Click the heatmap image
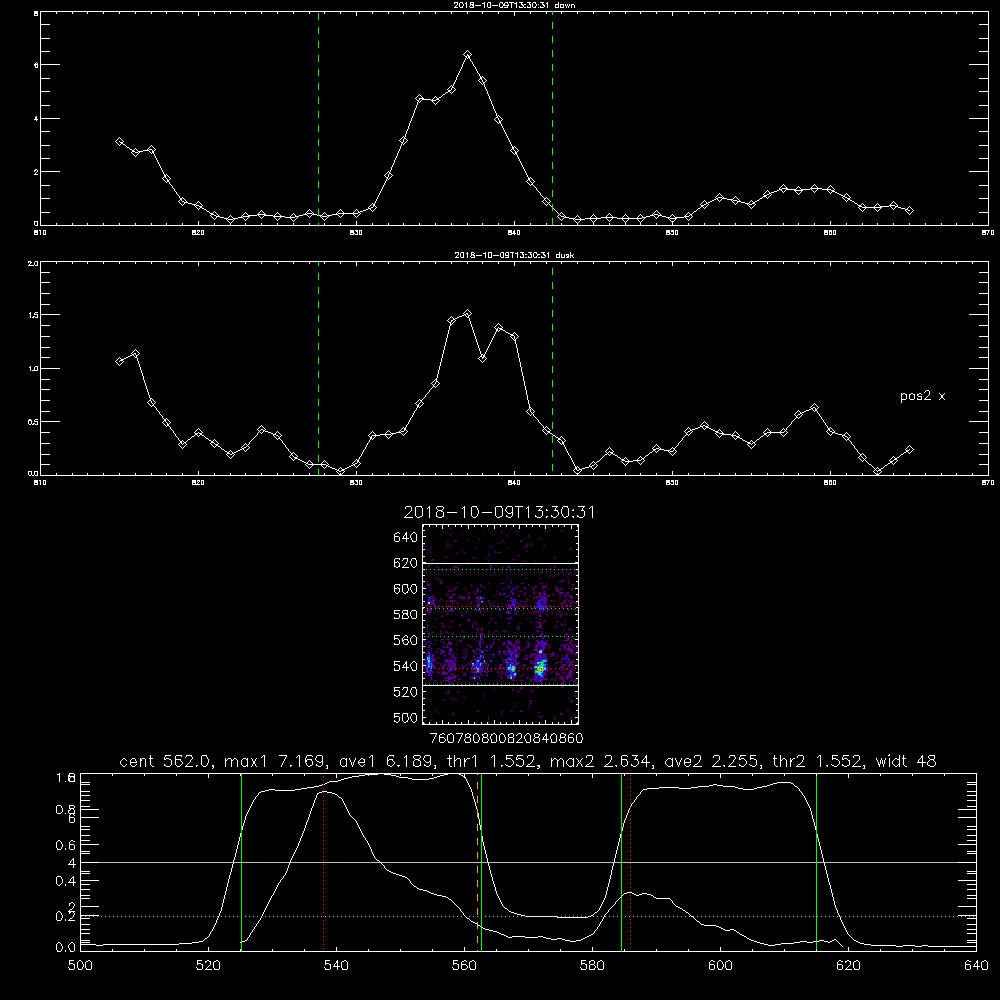This screenshot has width=1000, height=1000. [500, 624]
